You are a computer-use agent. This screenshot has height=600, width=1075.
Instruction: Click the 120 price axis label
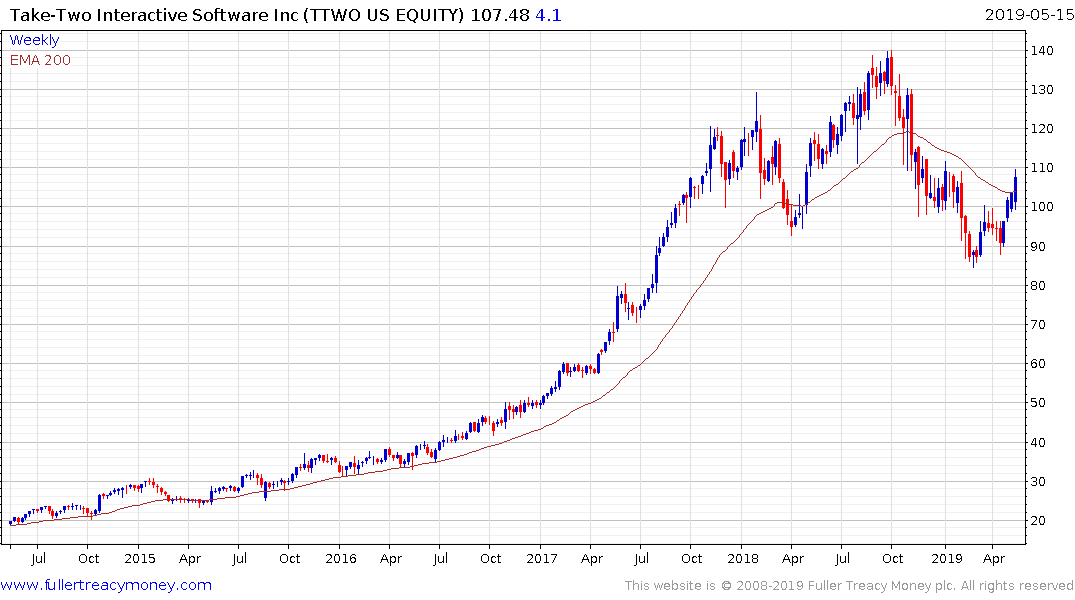[1041, 129]
